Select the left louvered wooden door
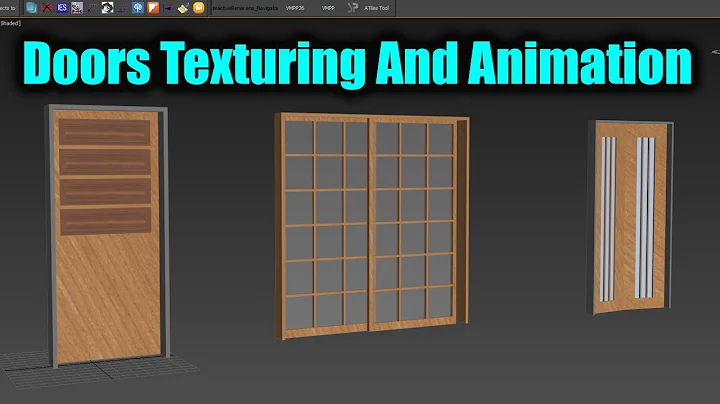Image resolution: width=720 pixels, height=404 pixels. pos(107,235)
